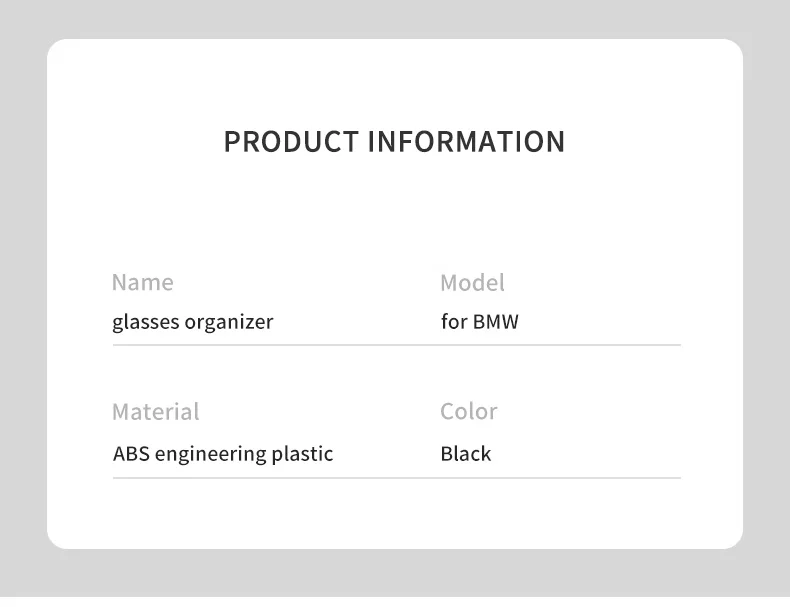Select the Material field label
This screenshot has width=790, height=607.
[x=156, y=412]
